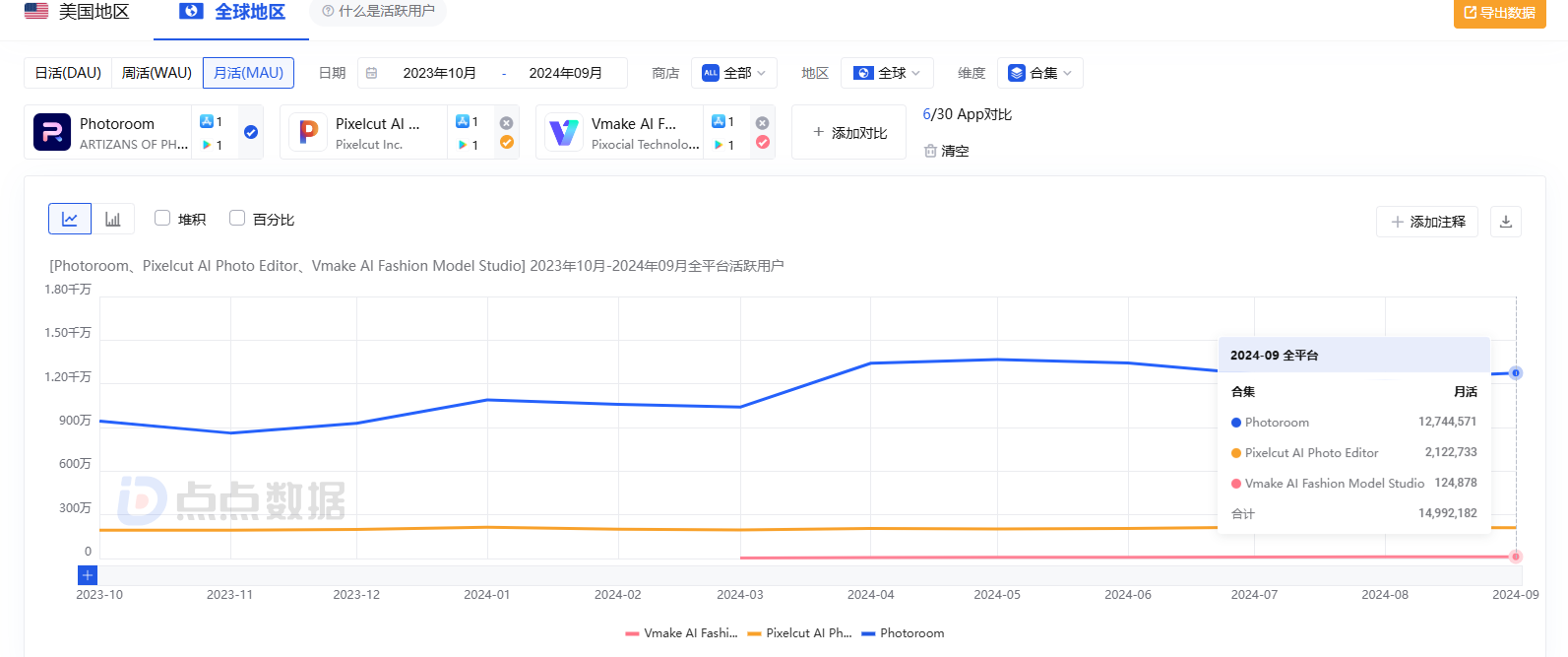
Task: Click the Photoroom app icon
Action: click(52, 132)
